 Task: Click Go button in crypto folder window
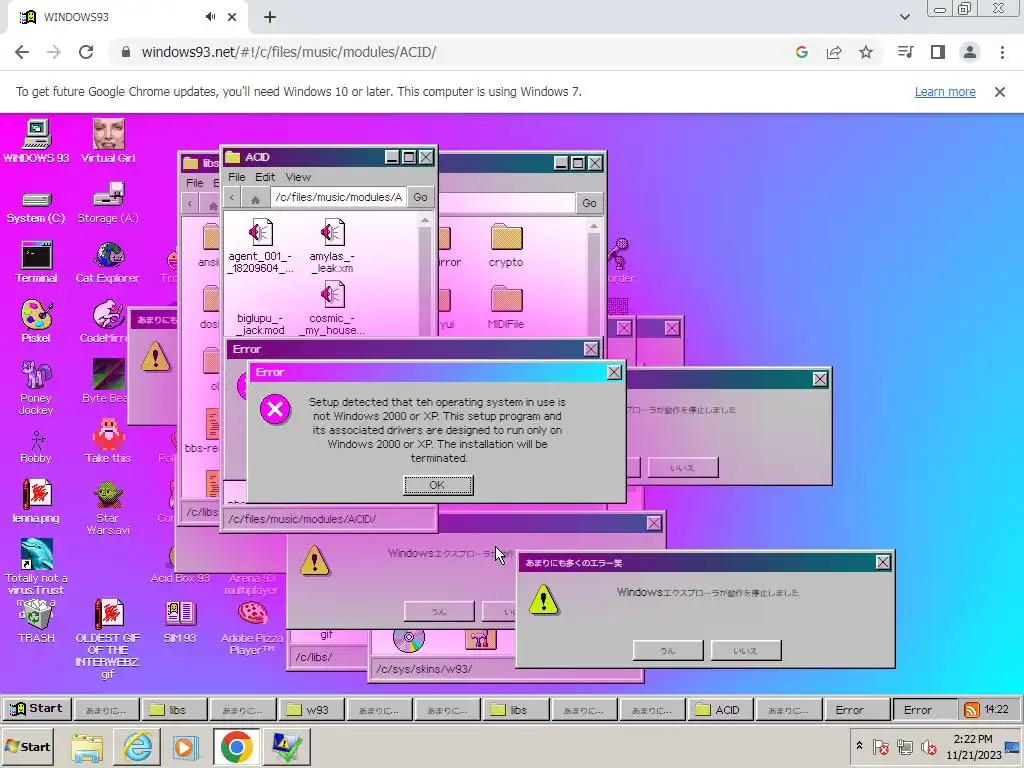tap(589, 203)
